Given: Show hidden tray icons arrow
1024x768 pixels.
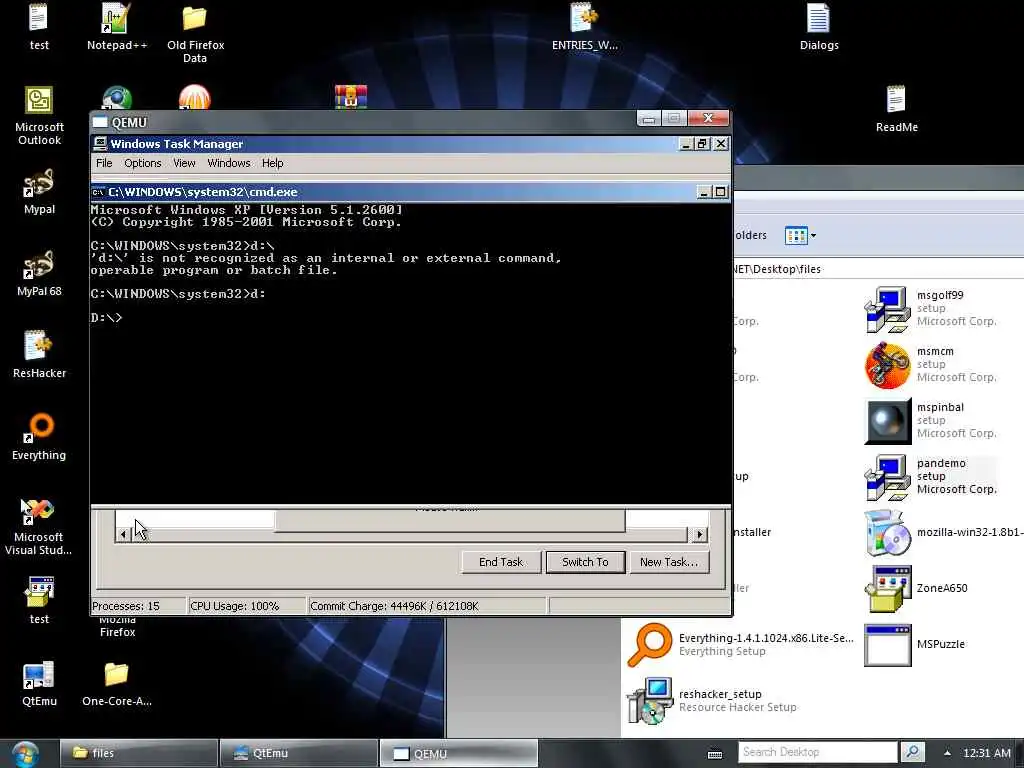Looking at the screenshot, I should (x=948, y=753).
